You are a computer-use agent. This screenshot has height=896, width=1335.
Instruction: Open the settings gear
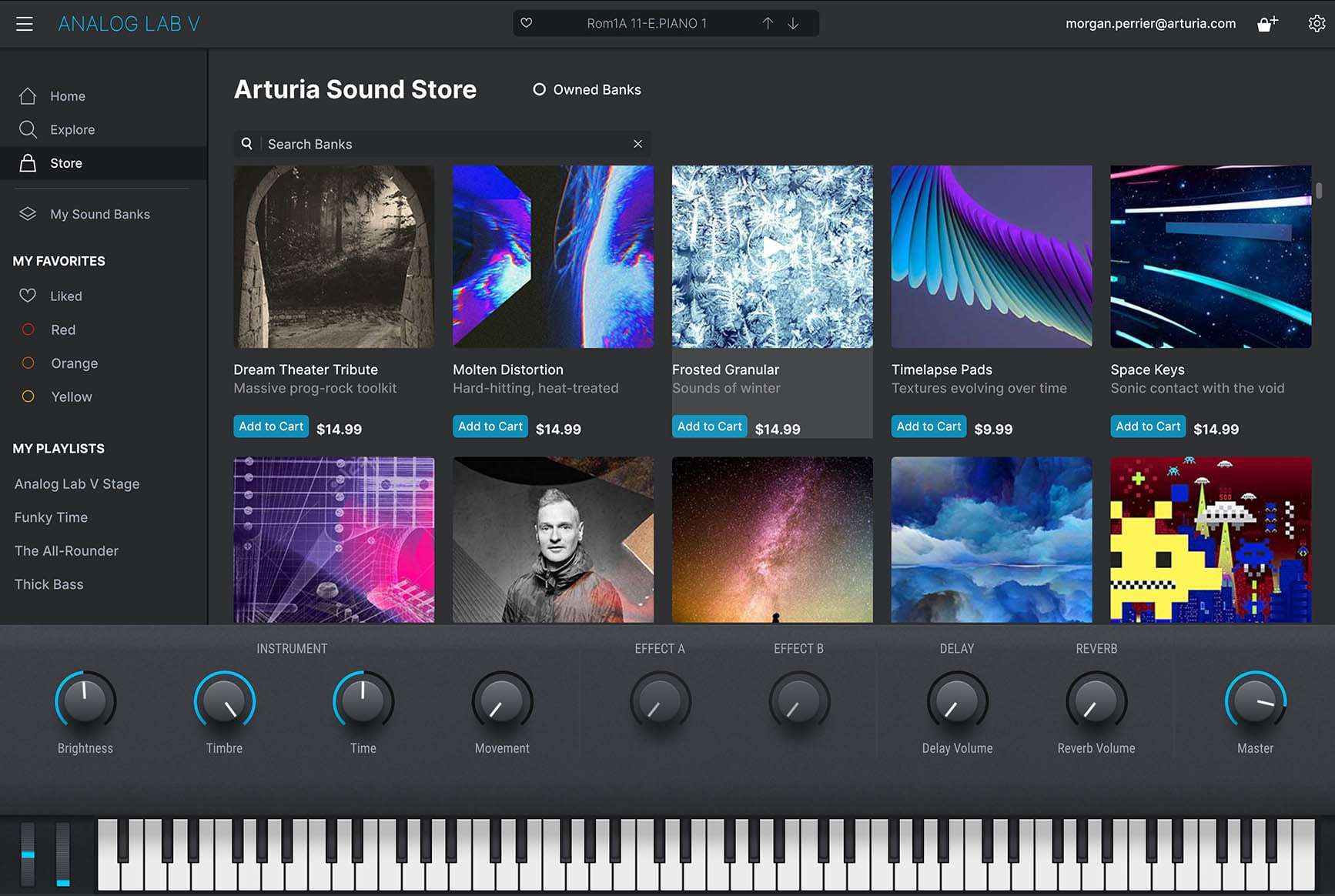(1317, 23)
